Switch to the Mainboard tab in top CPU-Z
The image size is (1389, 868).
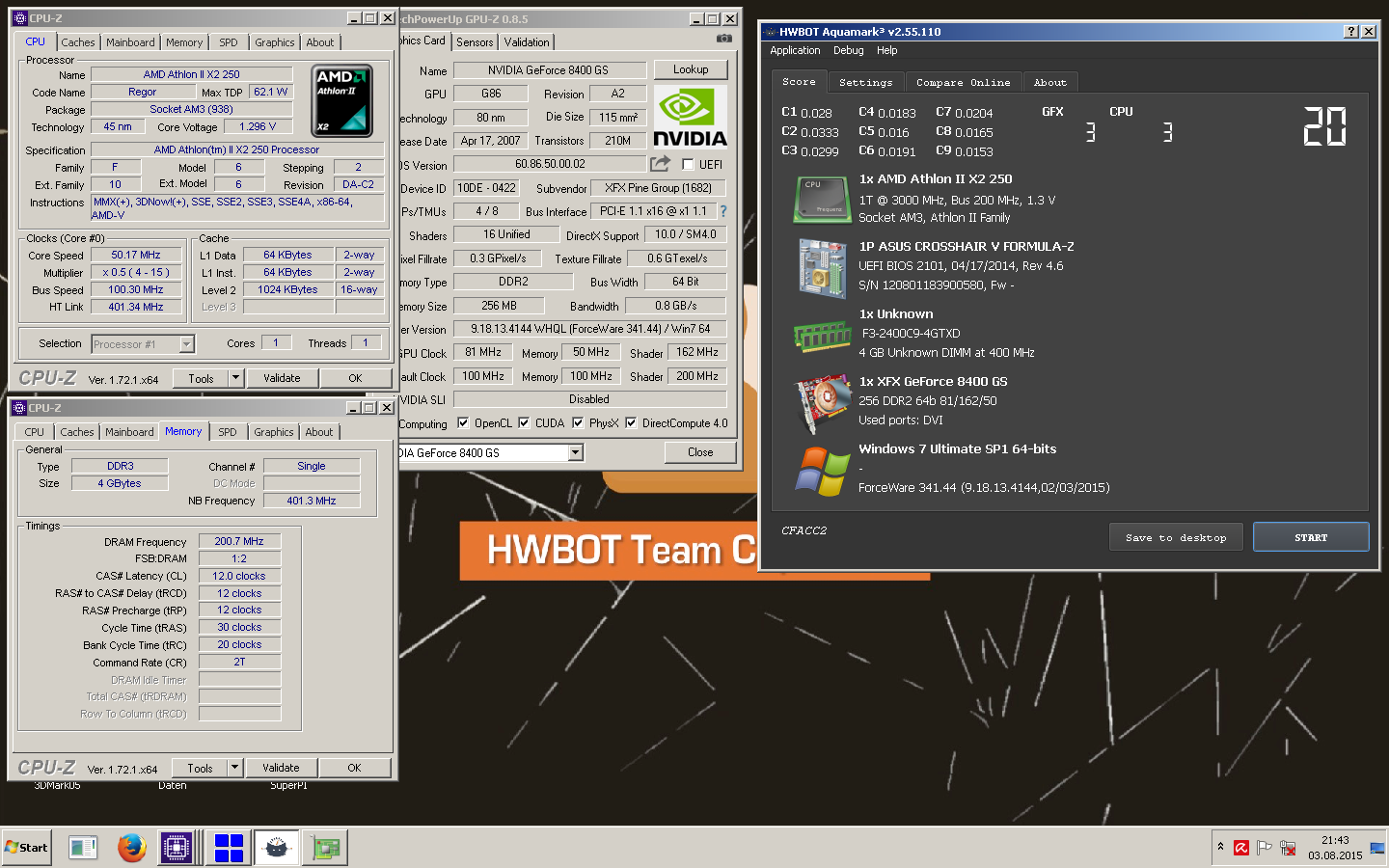click(130, 42)
